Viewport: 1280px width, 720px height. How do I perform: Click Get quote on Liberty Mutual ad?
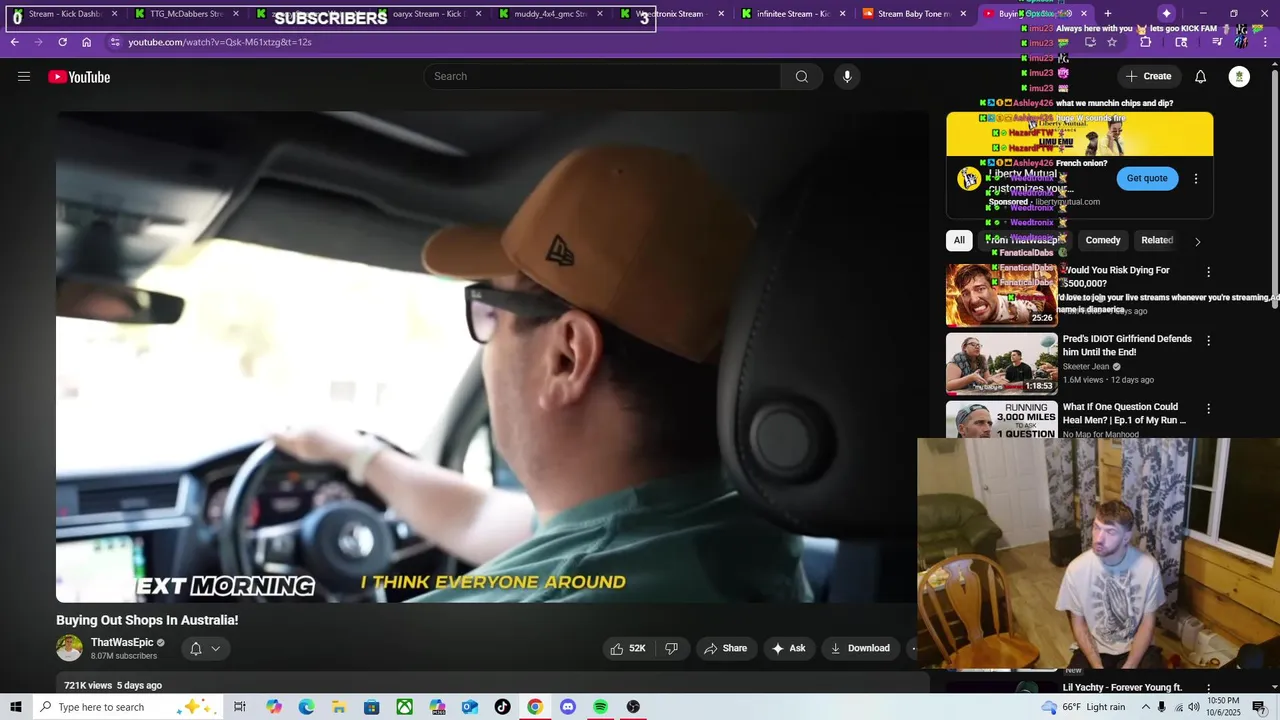pos(1147,178)
